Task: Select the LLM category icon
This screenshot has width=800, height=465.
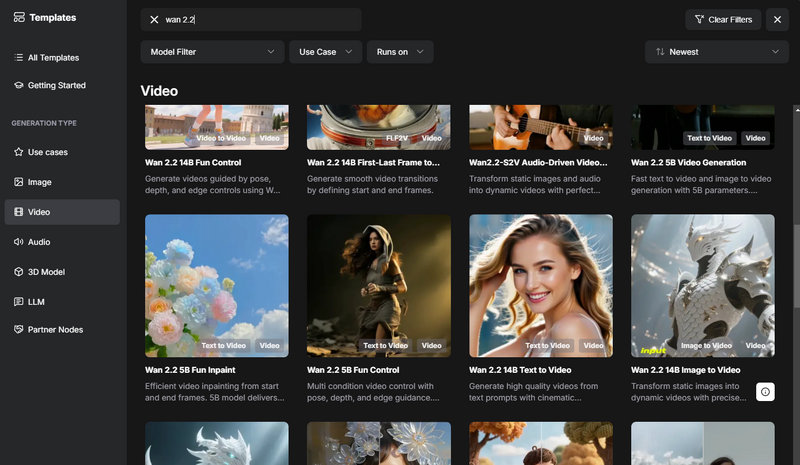Action: tap(19, 301)
